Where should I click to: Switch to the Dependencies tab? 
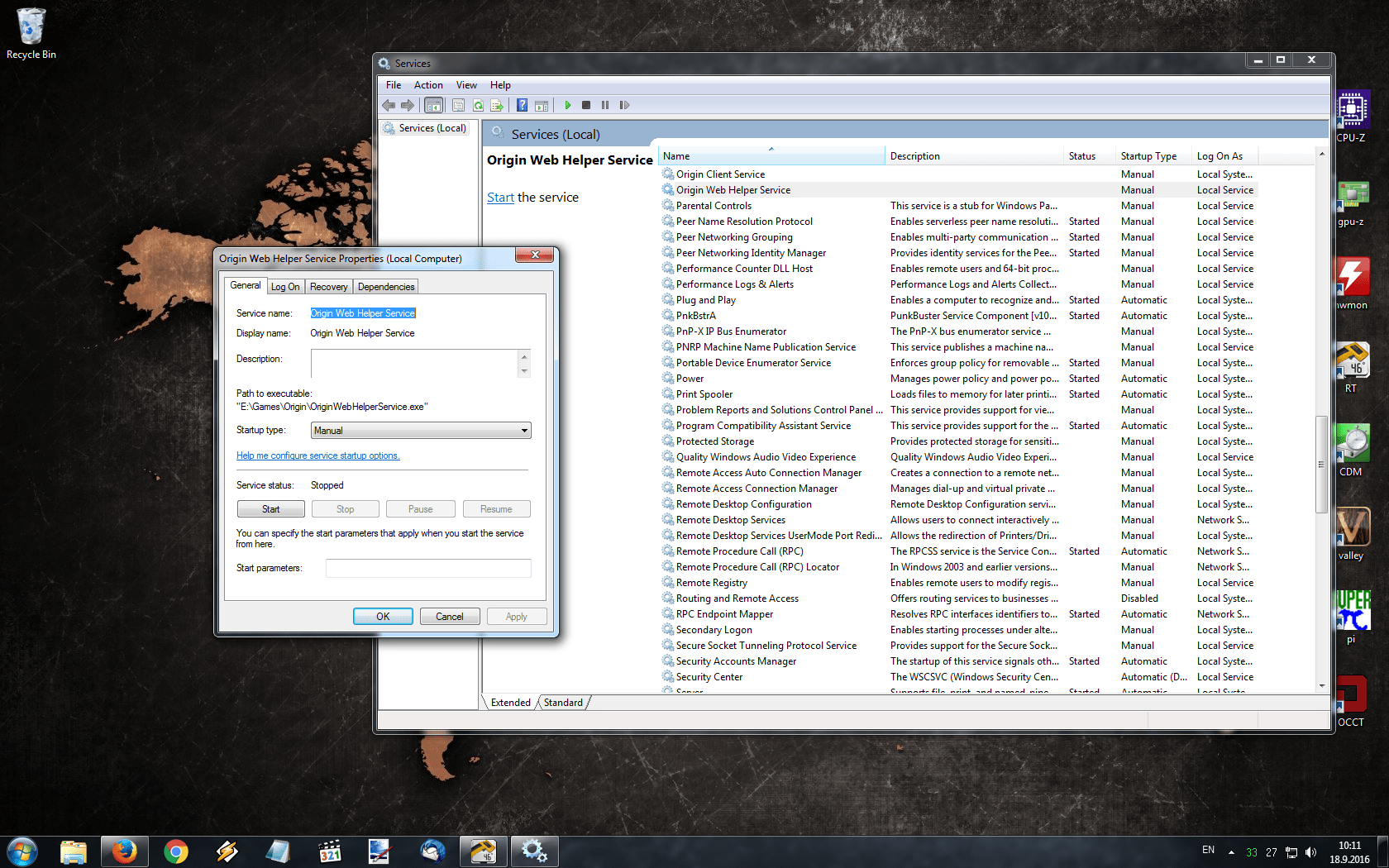pyautogui.click(x=386, y=287)
